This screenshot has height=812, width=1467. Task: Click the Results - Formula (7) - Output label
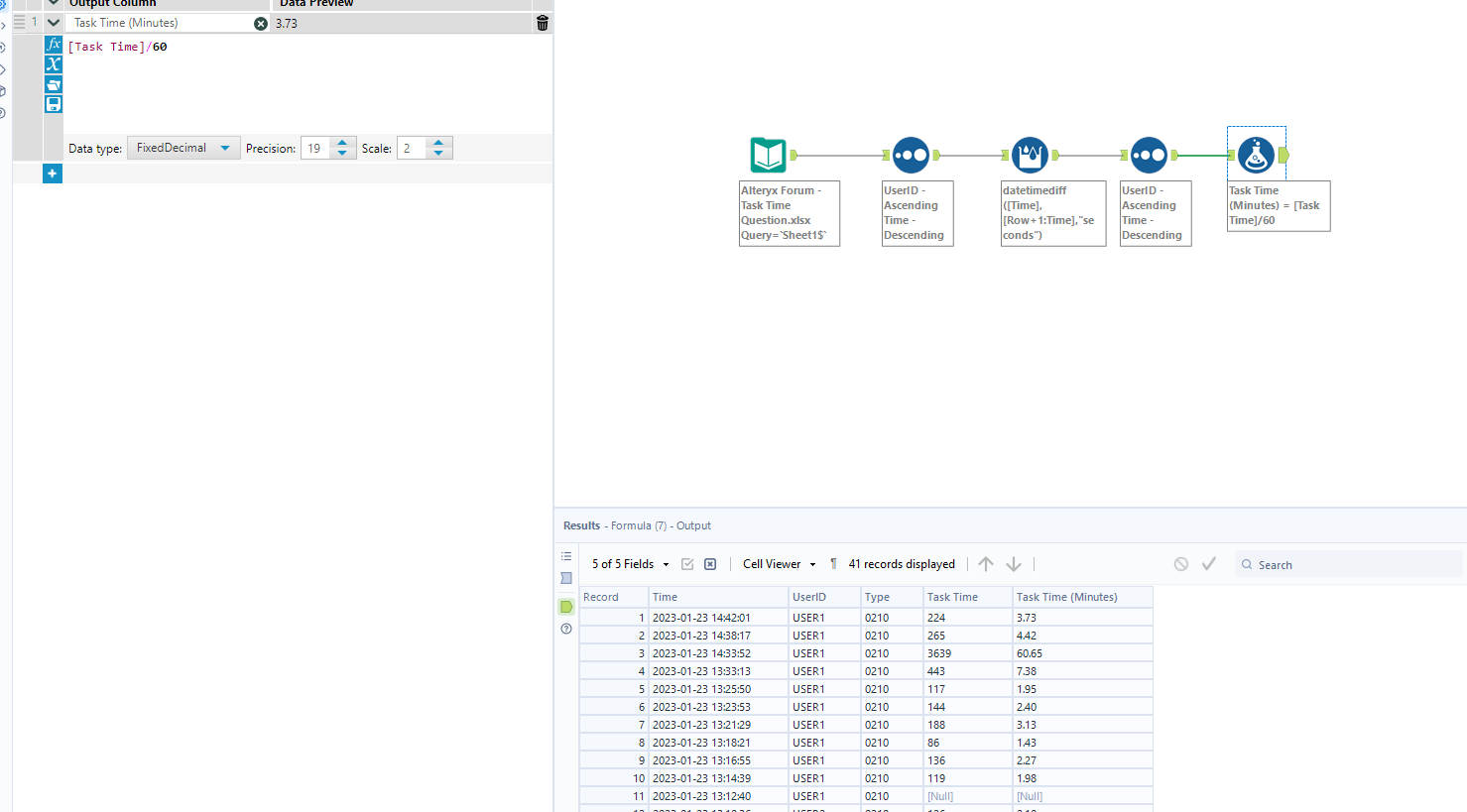click(637, 525)
